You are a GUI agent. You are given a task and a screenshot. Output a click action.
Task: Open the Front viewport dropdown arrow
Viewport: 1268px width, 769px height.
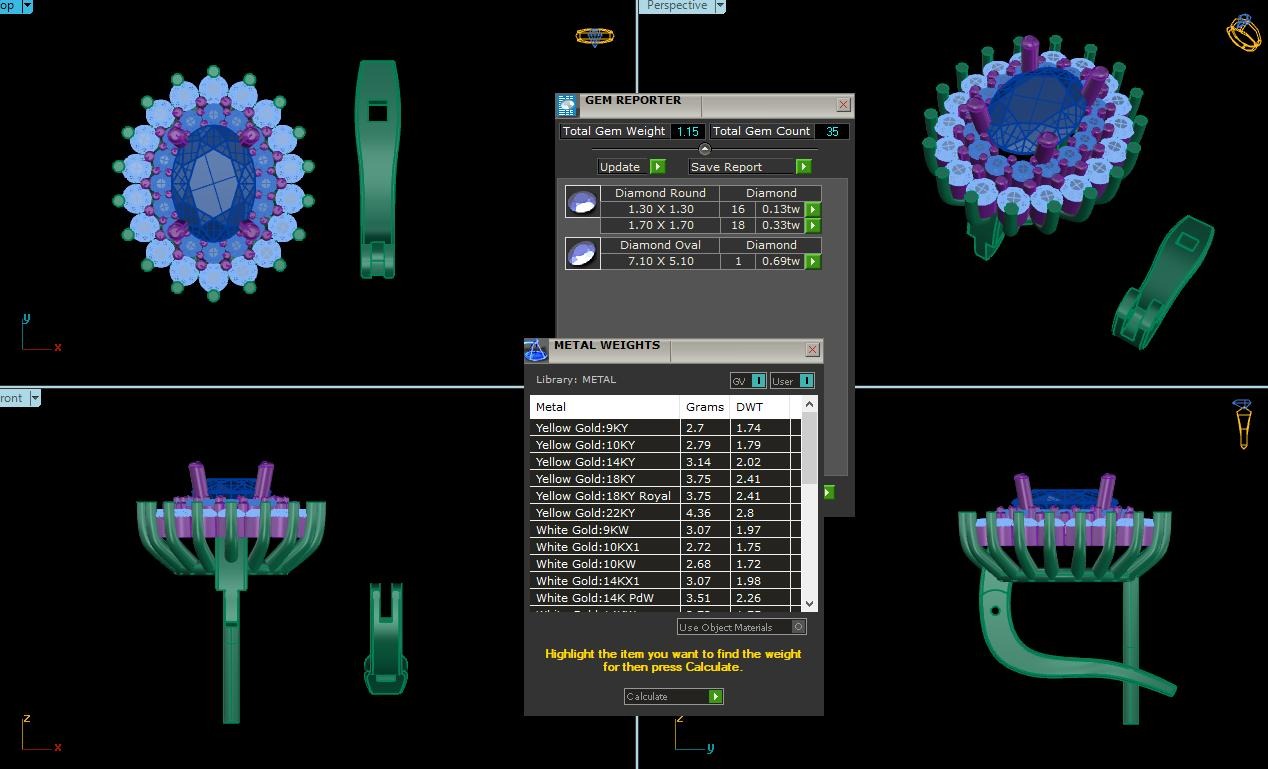click(x=35, y=398)
